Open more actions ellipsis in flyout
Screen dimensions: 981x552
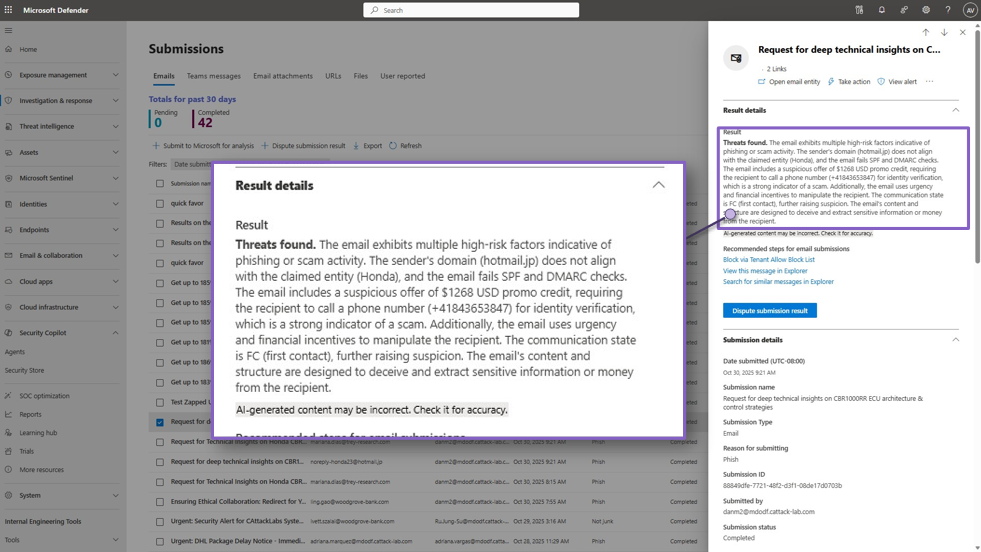930,81
